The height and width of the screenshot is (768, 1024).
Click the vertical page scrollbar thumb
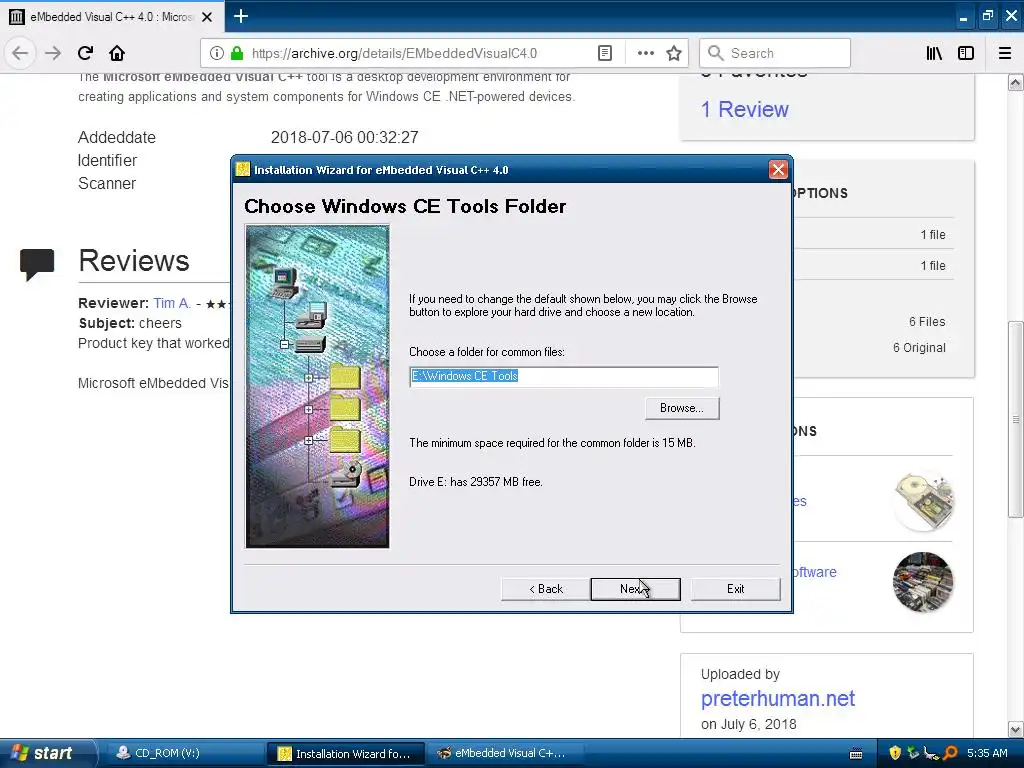[1015, 419]
